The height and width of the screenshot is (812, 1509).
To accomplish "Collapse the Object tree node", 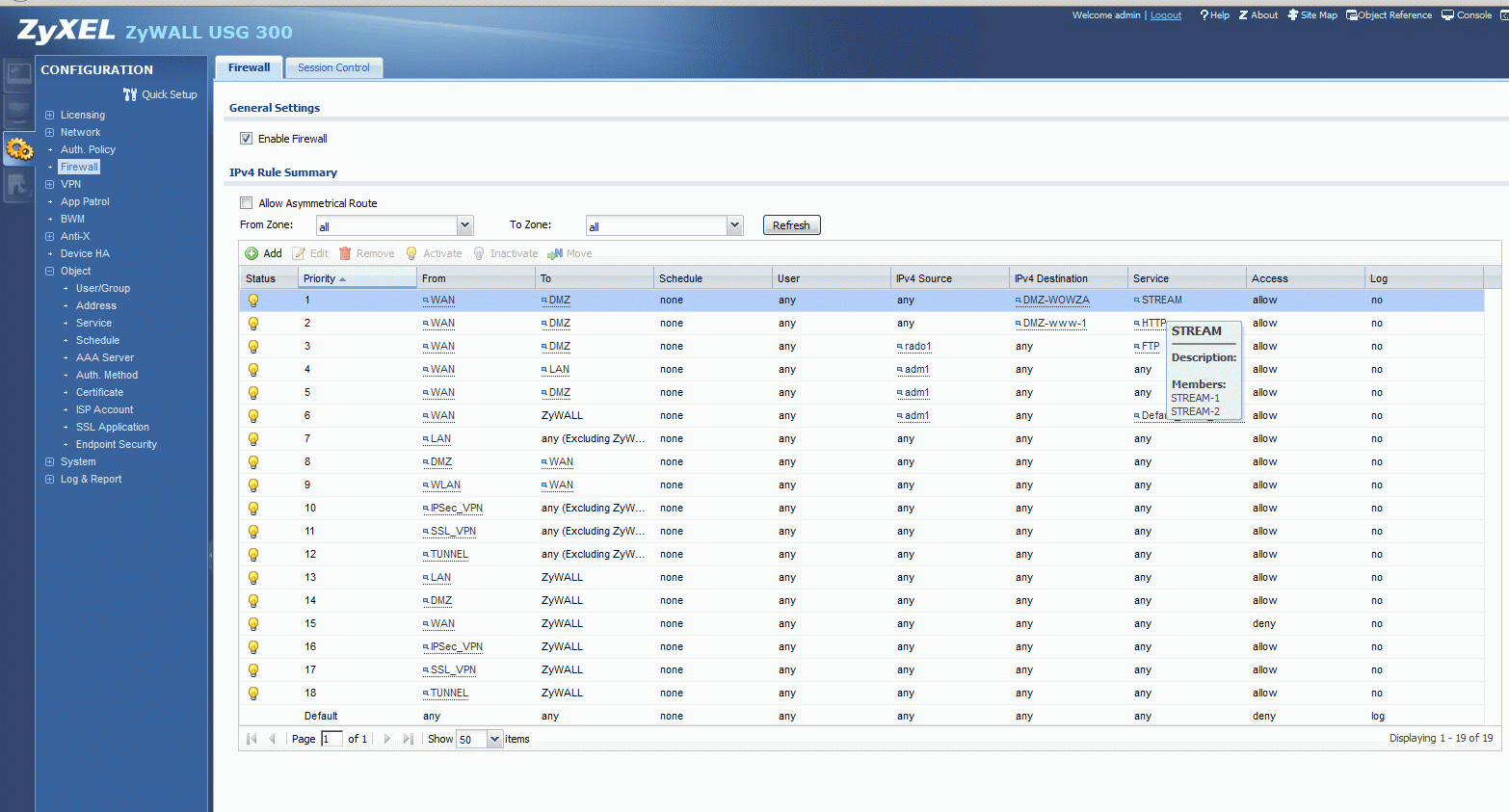I will (50, 271).
